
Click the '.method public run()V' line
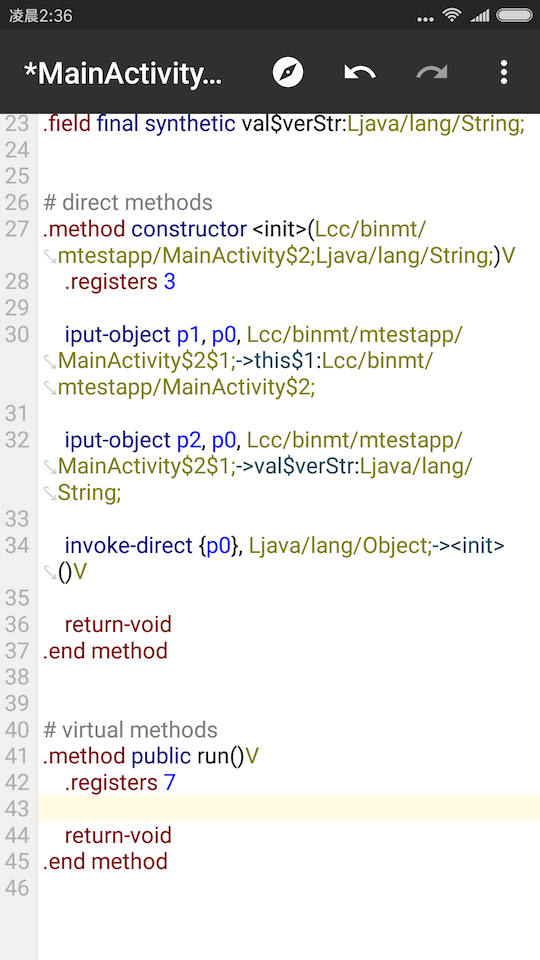[x=151, y=757]
